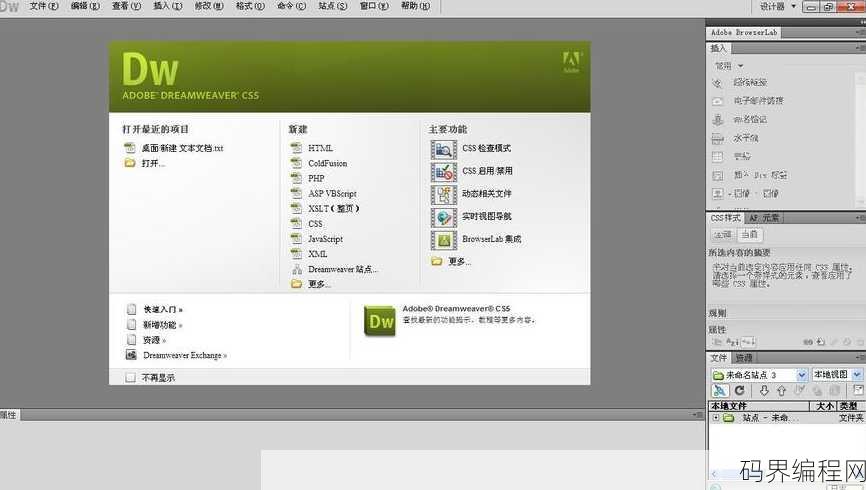Open the 快速入门 » link
The height and width of the screenshot is (490, 866).
[163, 309]
